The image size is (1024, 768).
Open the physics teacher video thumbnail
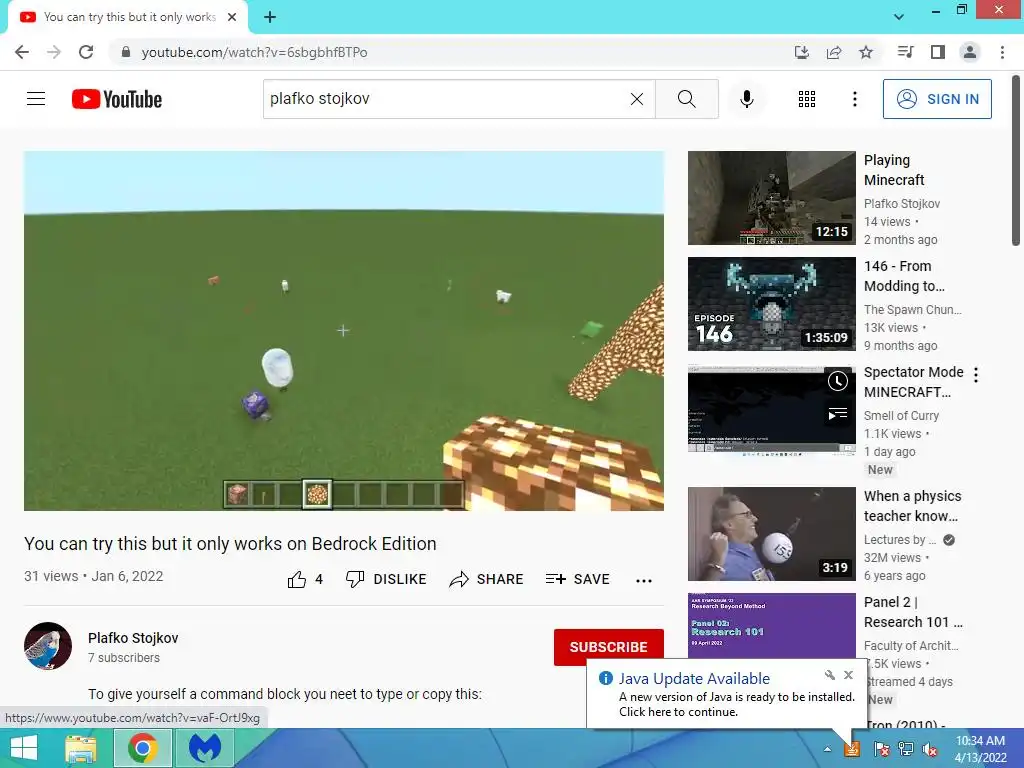pos(771,534)
